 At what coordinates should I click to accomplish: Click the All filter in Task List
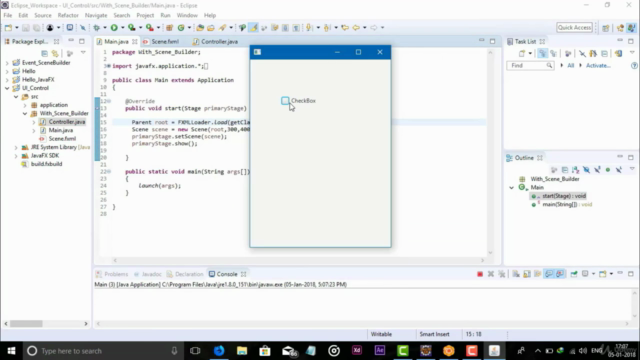(x=570, y=65)
